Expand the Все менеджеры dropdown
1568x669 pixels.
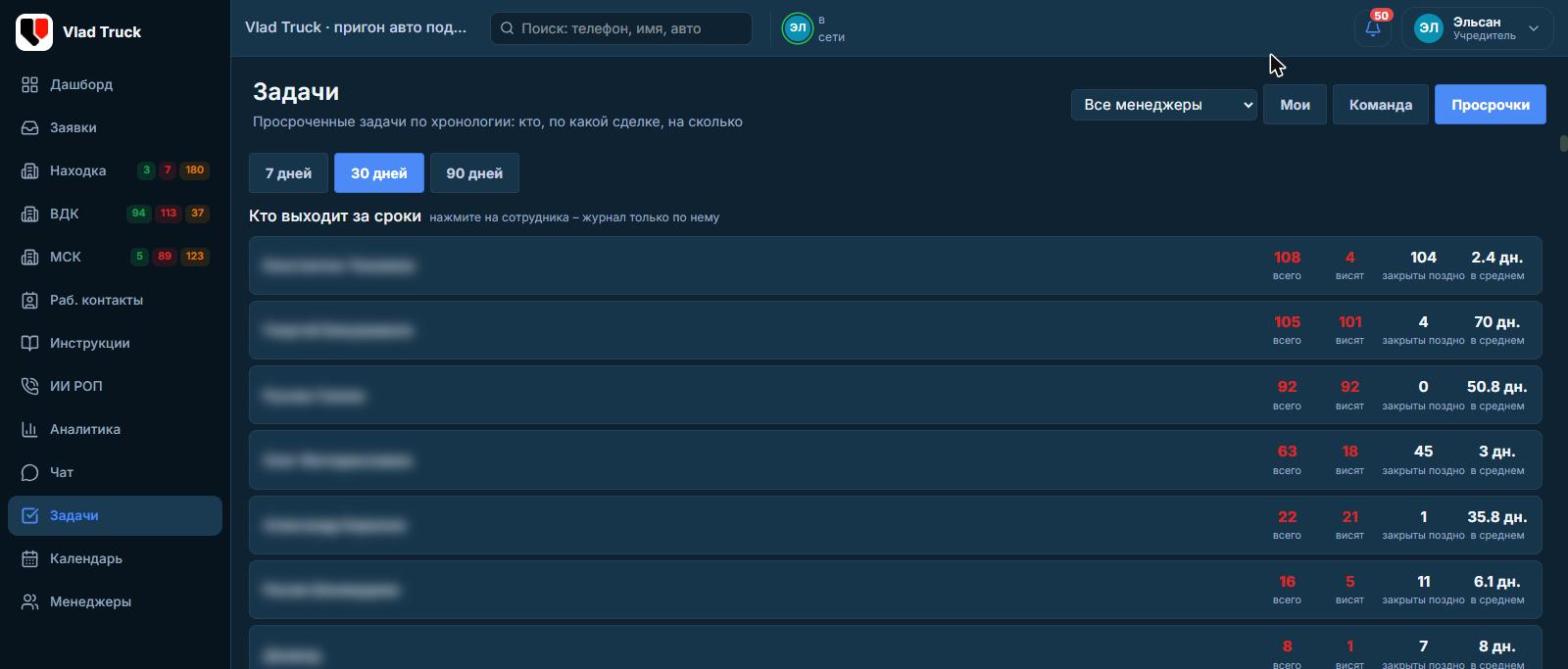pyautogui.click(x=1164, y=104)
